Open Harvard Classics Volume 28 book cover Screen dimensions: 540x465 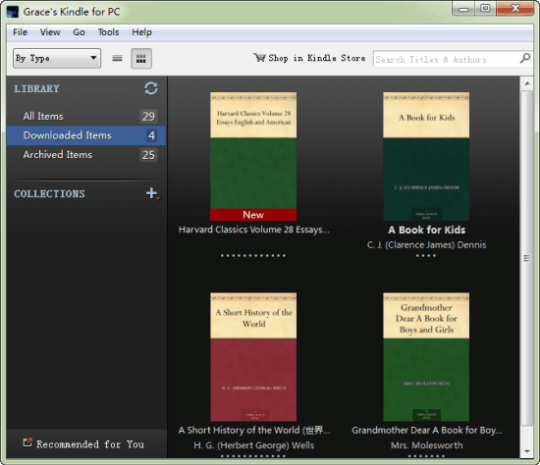pyautogui.click(x=253, y=156)
